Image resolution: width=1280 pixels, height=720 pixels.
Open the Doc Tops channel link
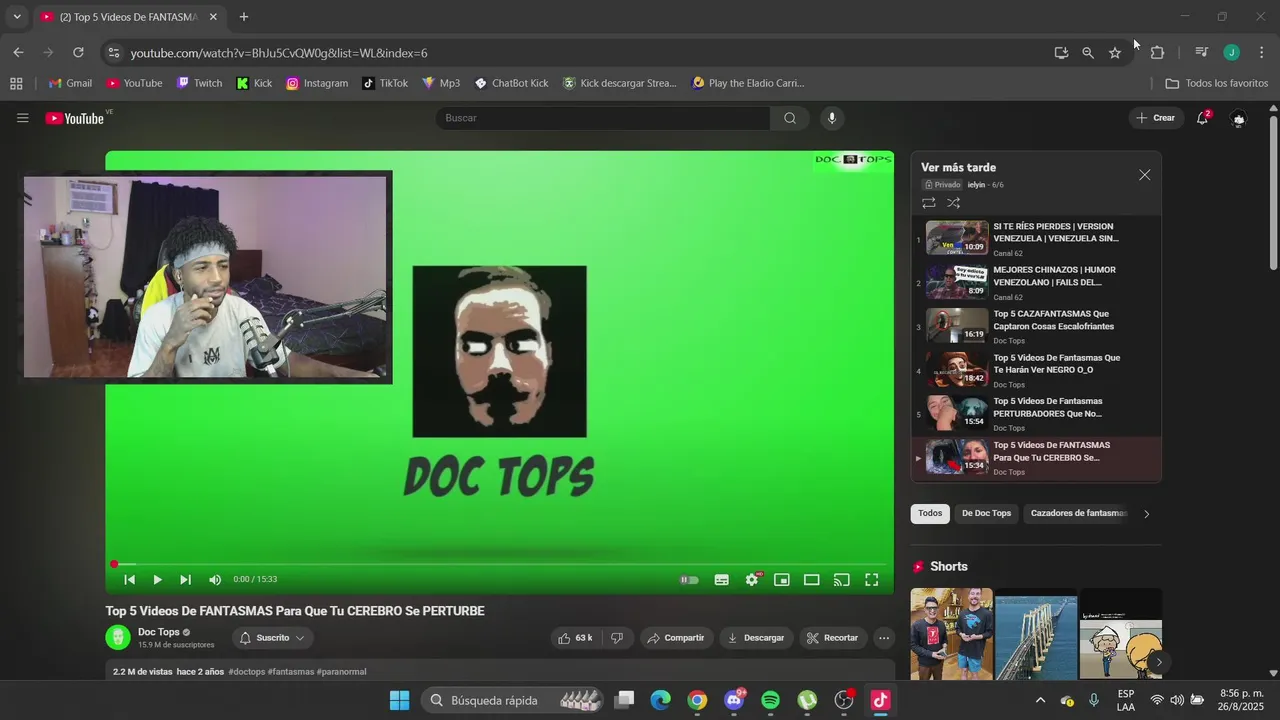pos(159,632)
